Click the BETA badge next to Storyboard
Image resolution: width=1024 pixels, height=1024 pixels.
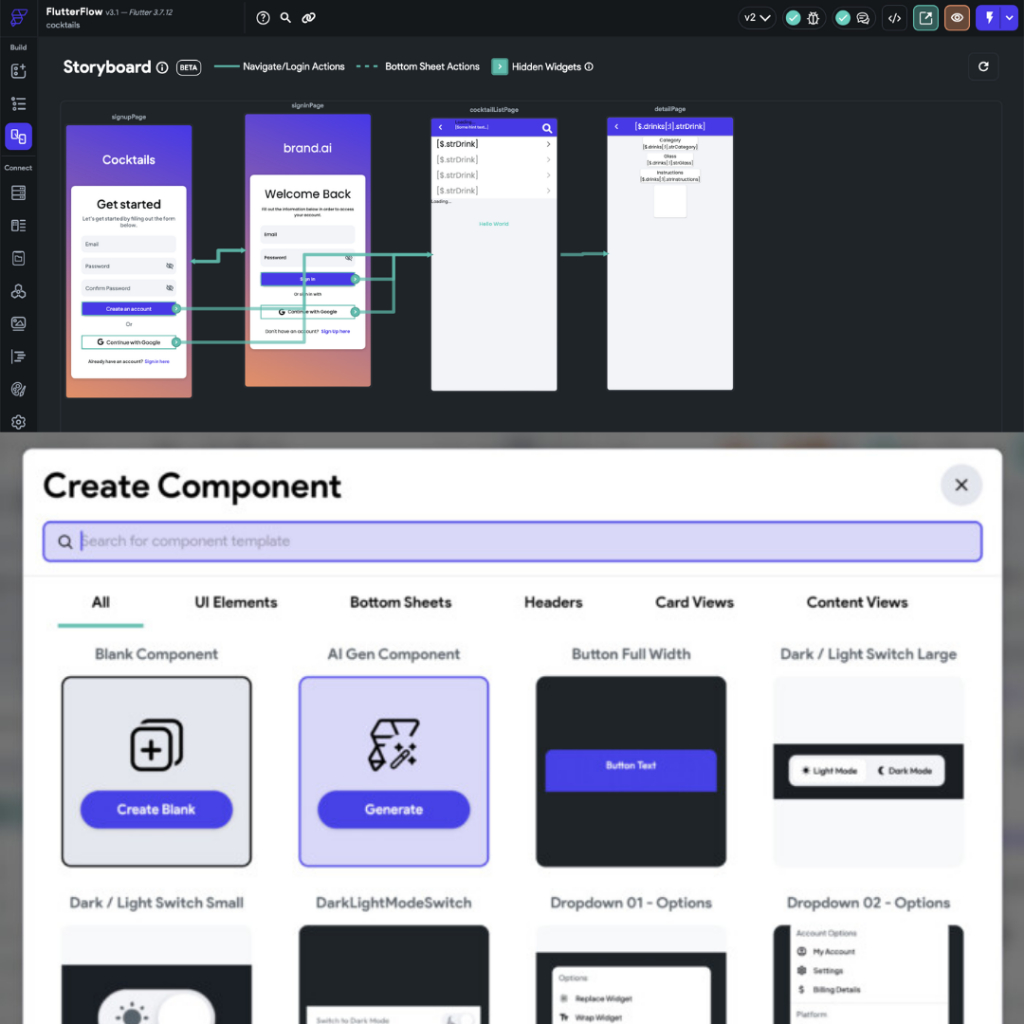pos(188,67)
